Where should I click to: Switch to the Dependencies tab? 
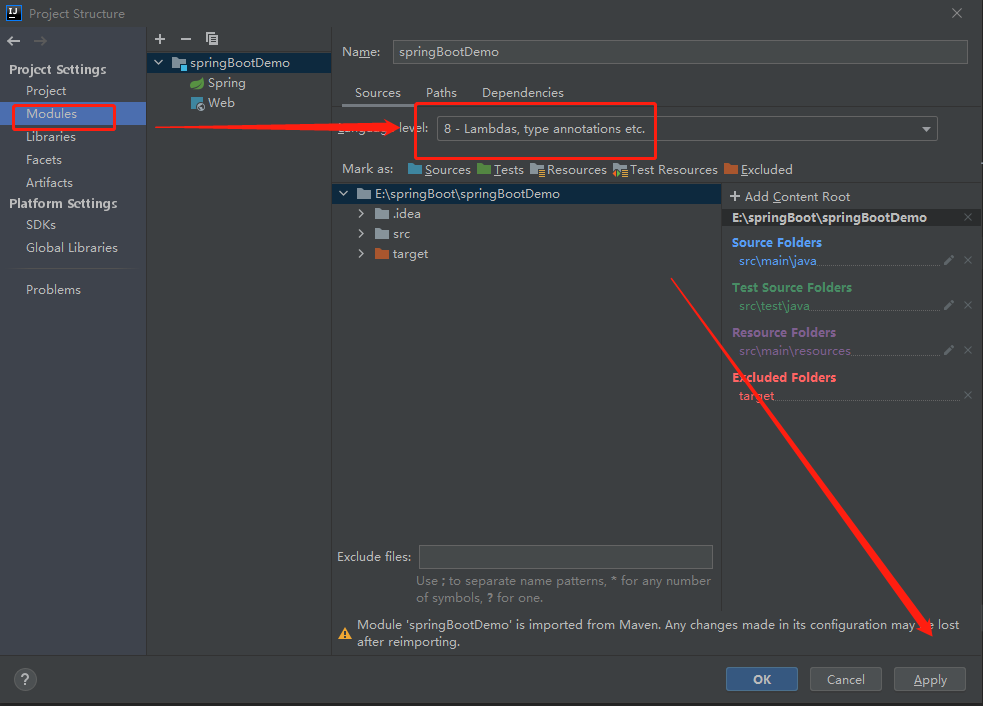(522, 93)
